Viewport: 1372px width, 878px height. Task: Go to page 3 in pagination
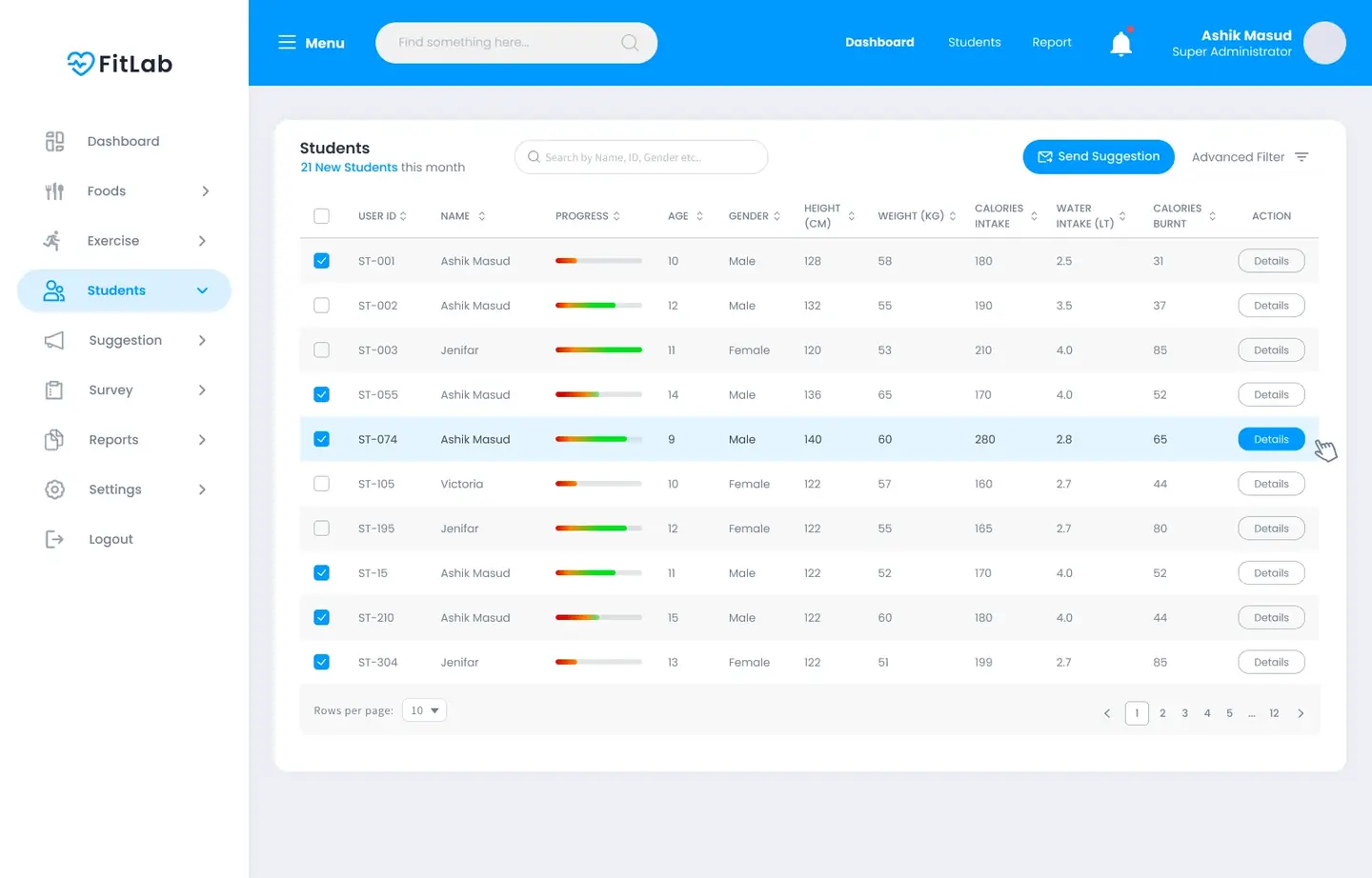point(1184,713)
